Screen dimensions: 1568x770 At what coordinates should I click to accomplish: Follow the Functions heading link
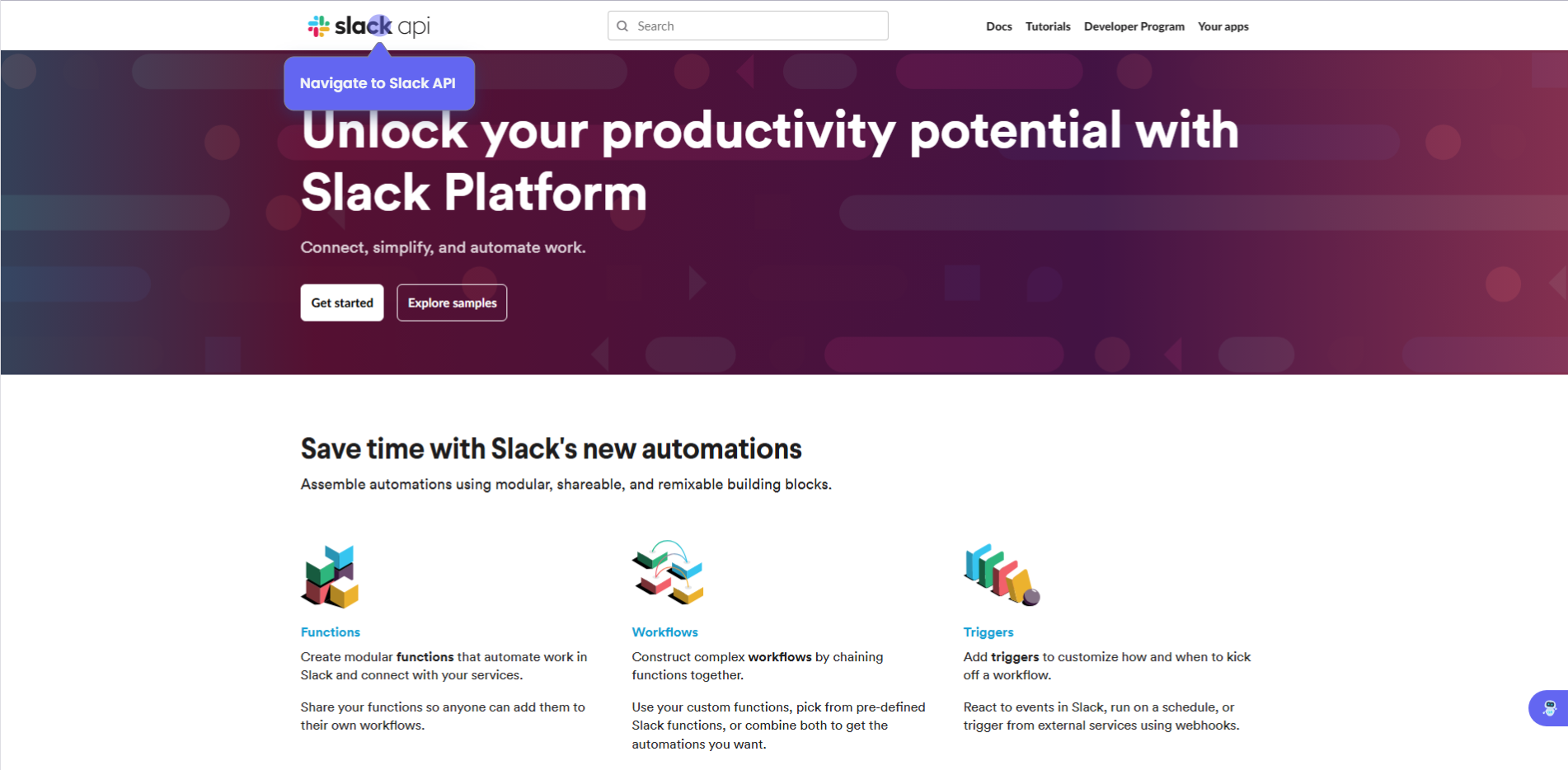[330, 632]
